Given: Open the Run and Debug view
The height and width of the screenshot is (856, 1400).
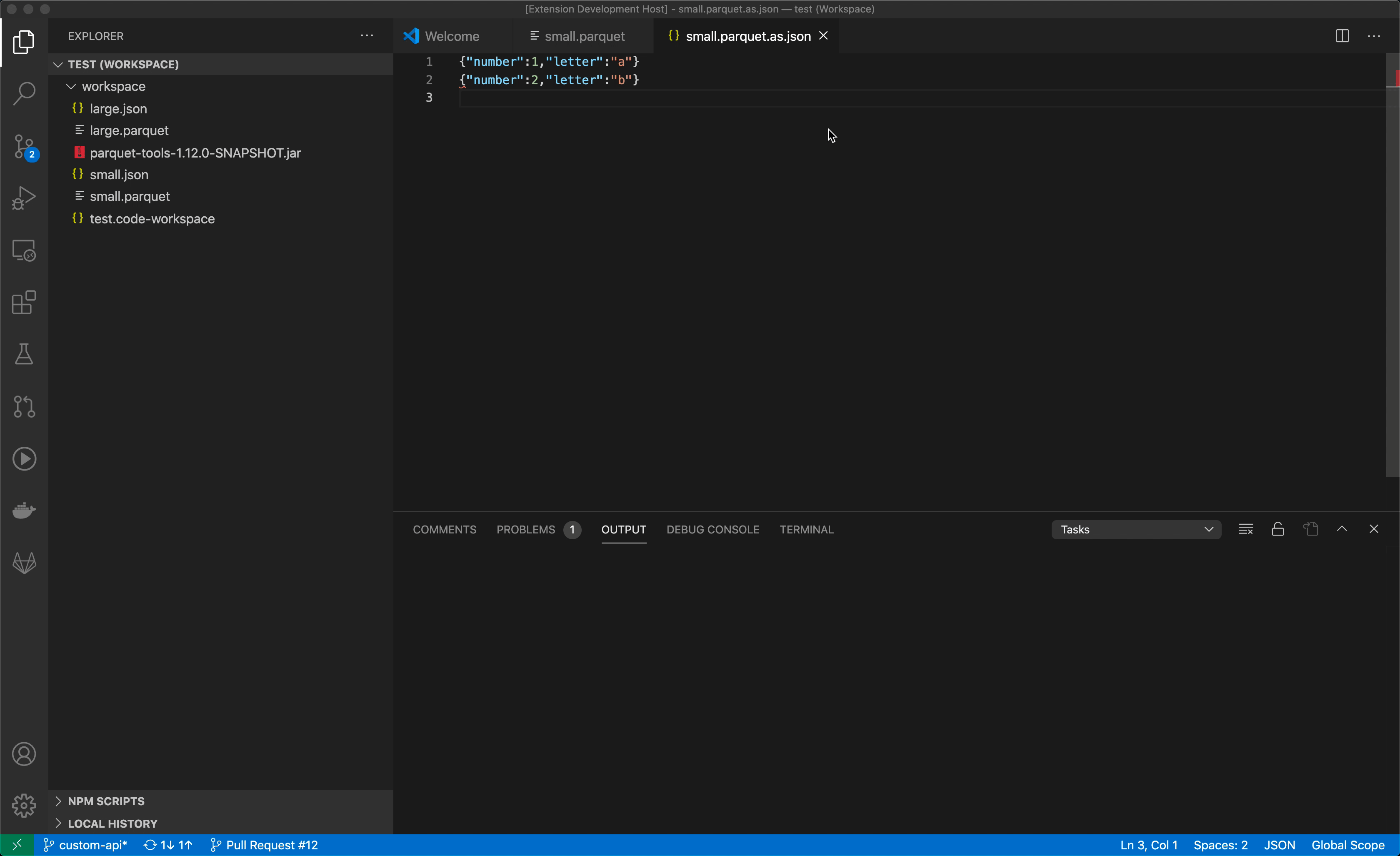Looking at the screenshot, I should coord(24,198).
